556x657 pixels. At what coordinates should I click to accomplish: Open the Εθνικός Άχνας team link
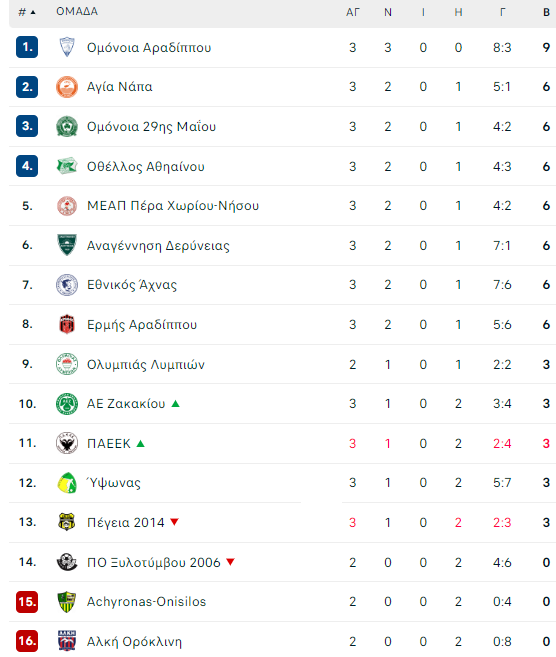[x=132, y=285]
